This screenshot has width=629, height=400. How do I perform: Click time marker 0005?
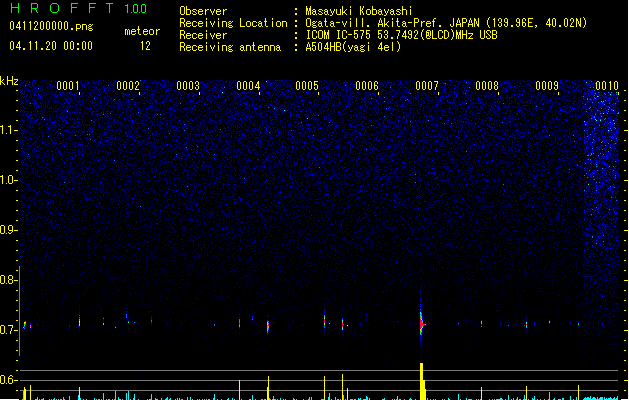point(307,86)
